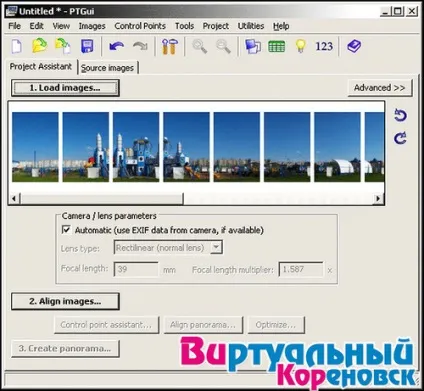Click the Zoom out magnifier icon
Viewport: 424px width, 391px height.
223,46
